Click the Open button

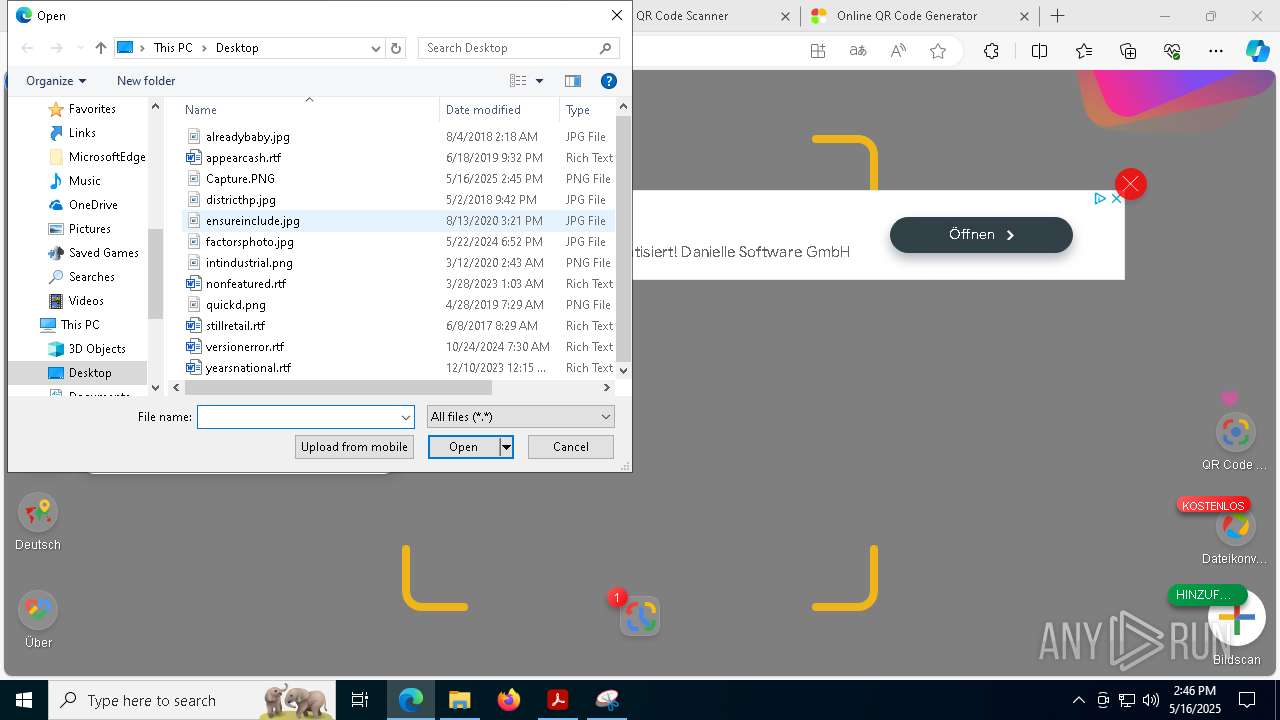464,447
